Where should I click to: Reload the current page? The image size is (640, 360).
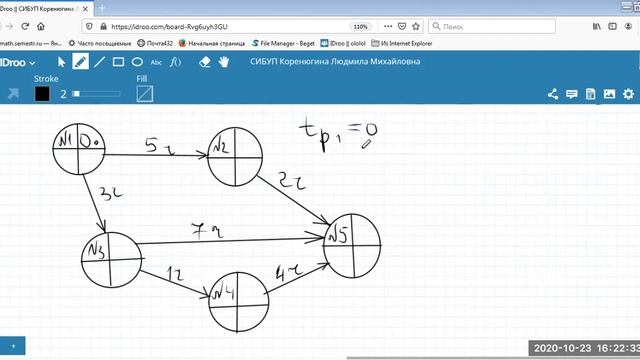25,27
